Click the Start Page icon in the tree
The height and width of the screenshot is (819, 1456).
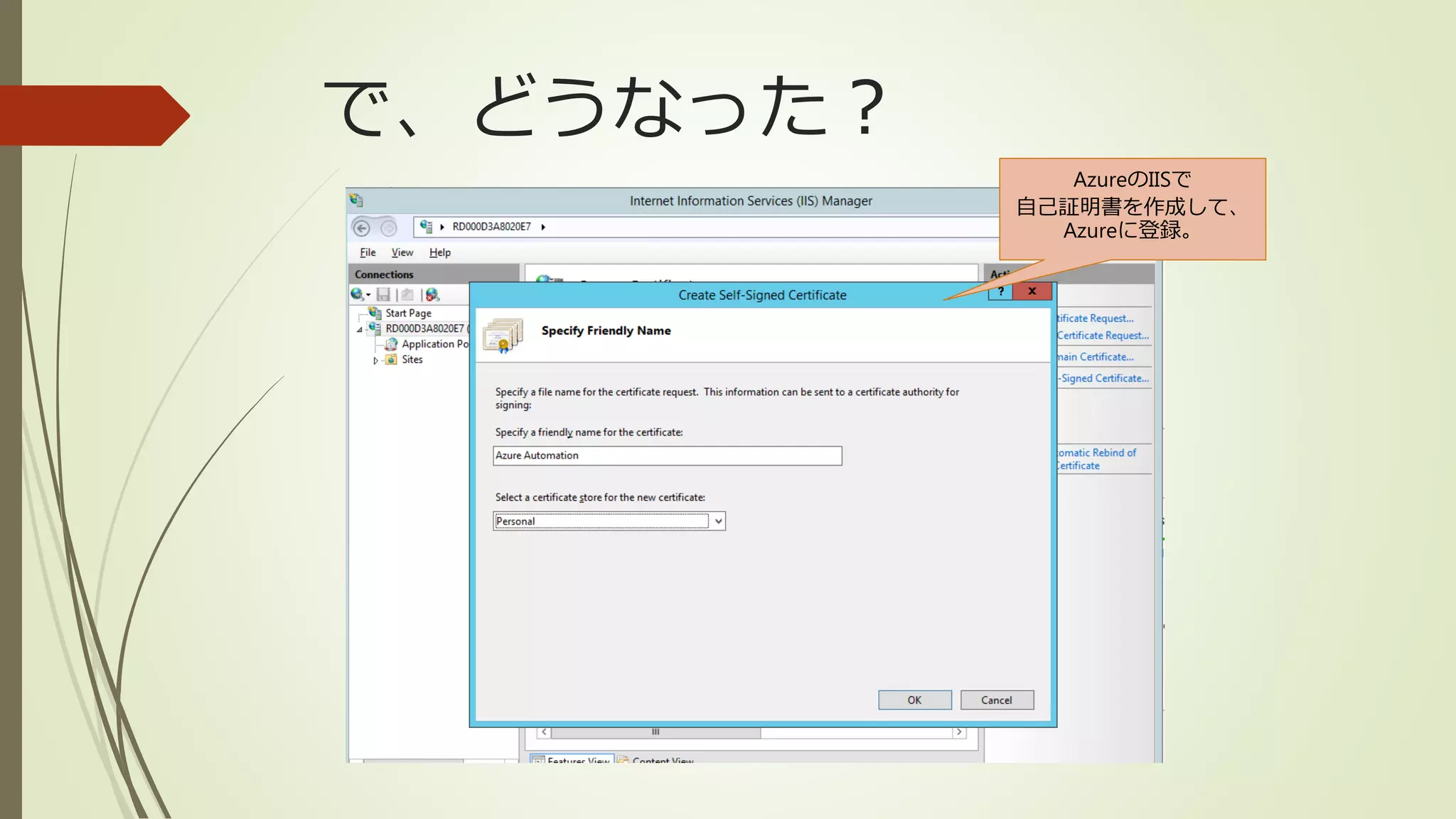point(375,313)
